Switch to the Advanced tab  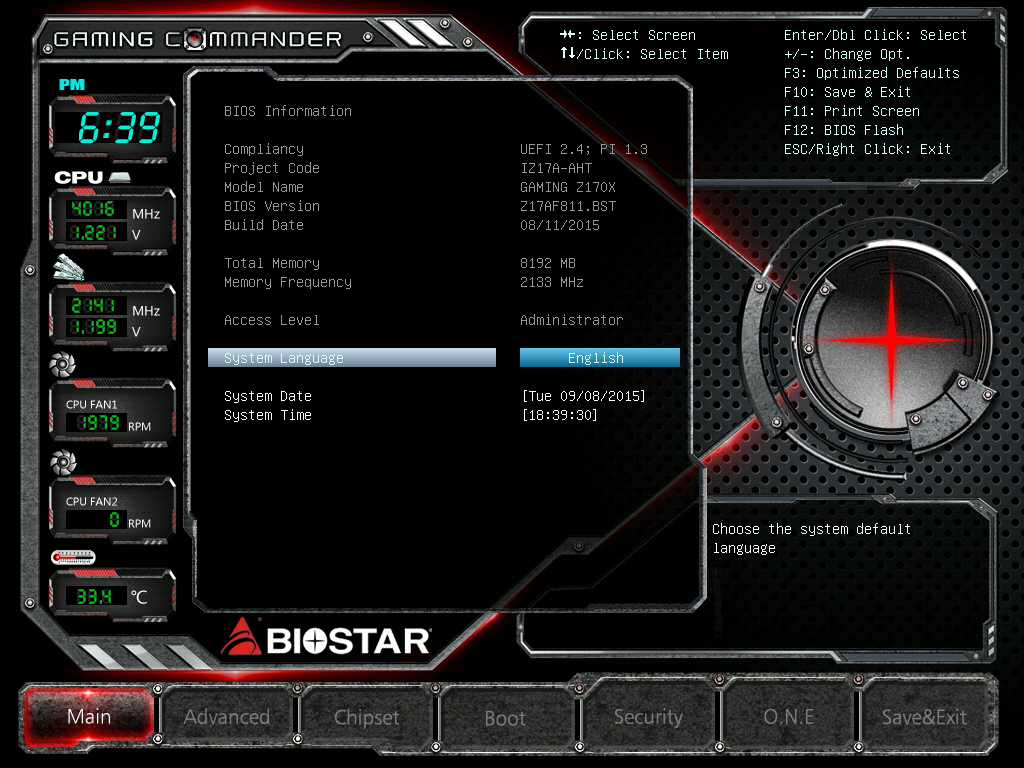pos(227,716)
